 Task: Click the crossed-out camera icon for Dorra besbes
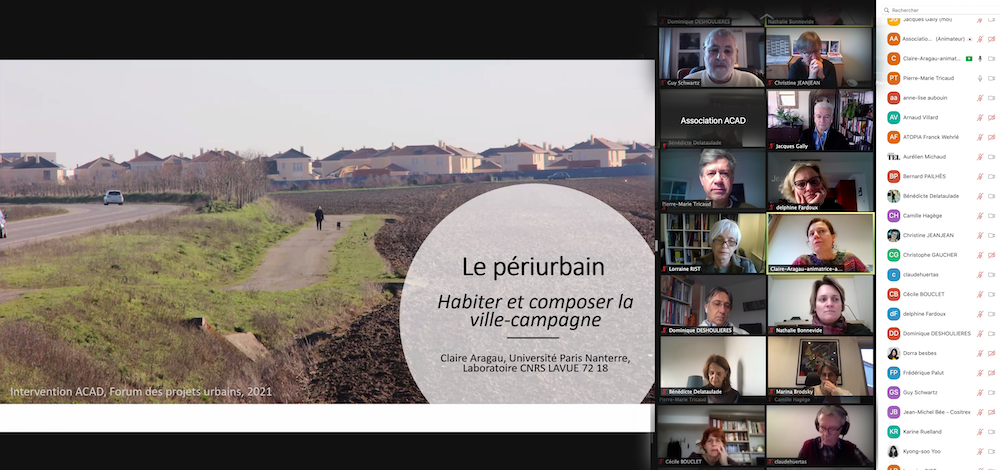tap(992, 353)
